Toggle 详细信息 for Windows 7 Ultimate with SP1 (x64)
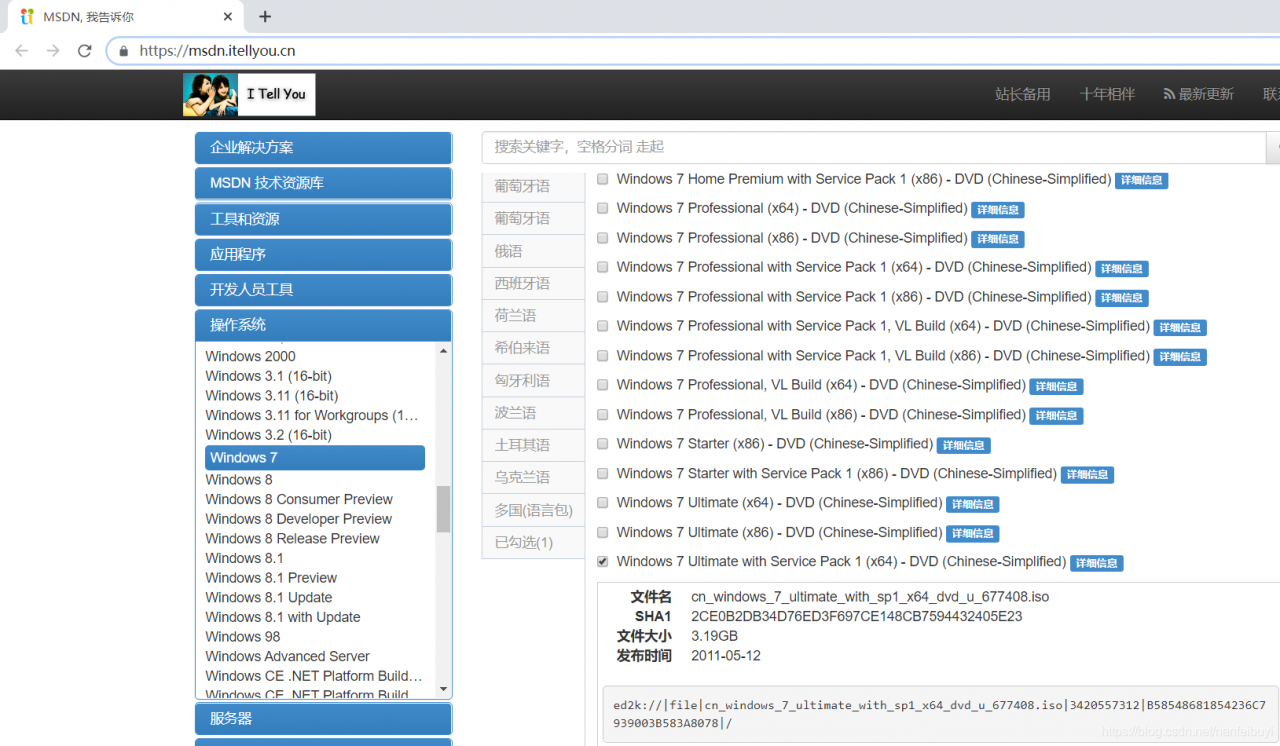Image resolution: width=1280 pixels, height=746 pixels. [1097, 564]
